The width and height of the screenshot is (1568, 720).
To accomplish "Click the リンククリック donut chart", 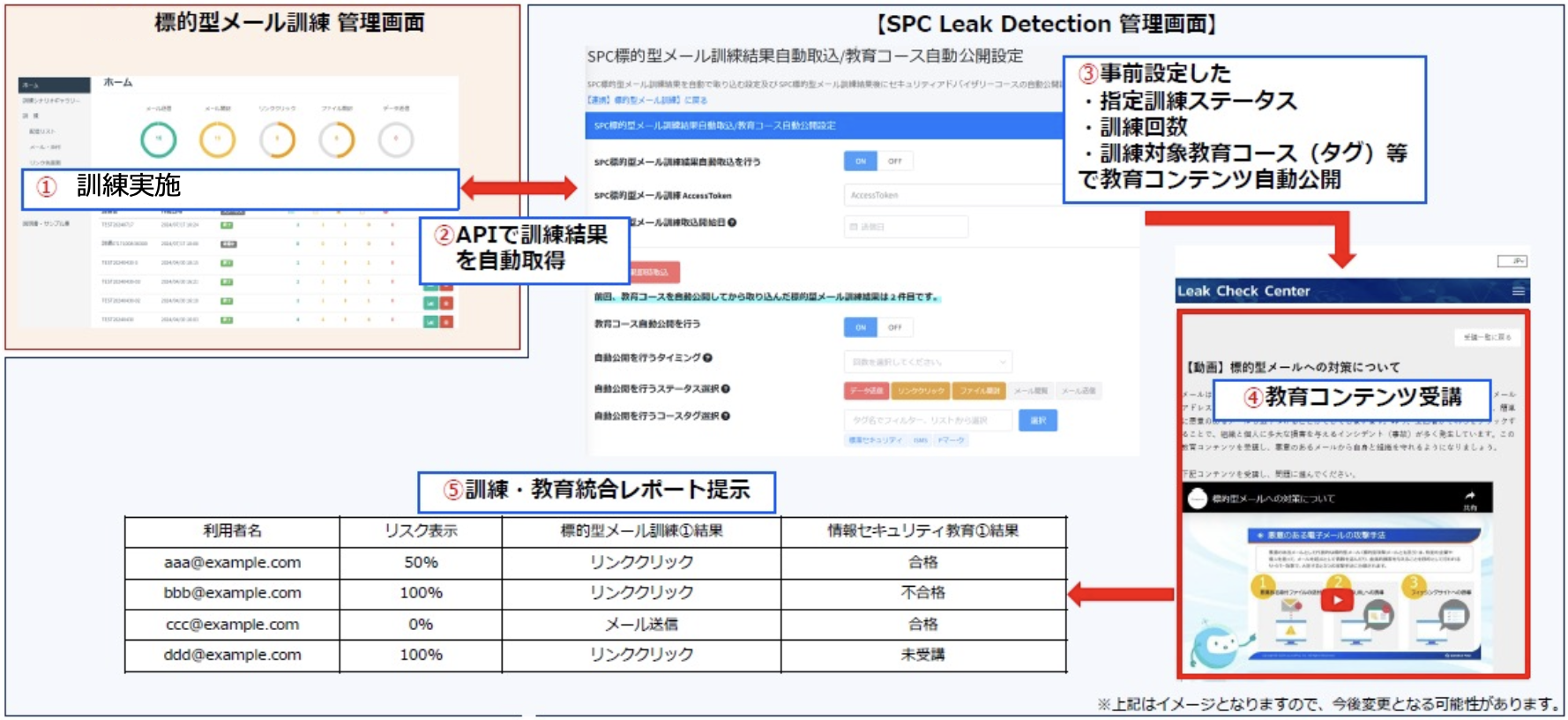I will click(x=278, y=139).
